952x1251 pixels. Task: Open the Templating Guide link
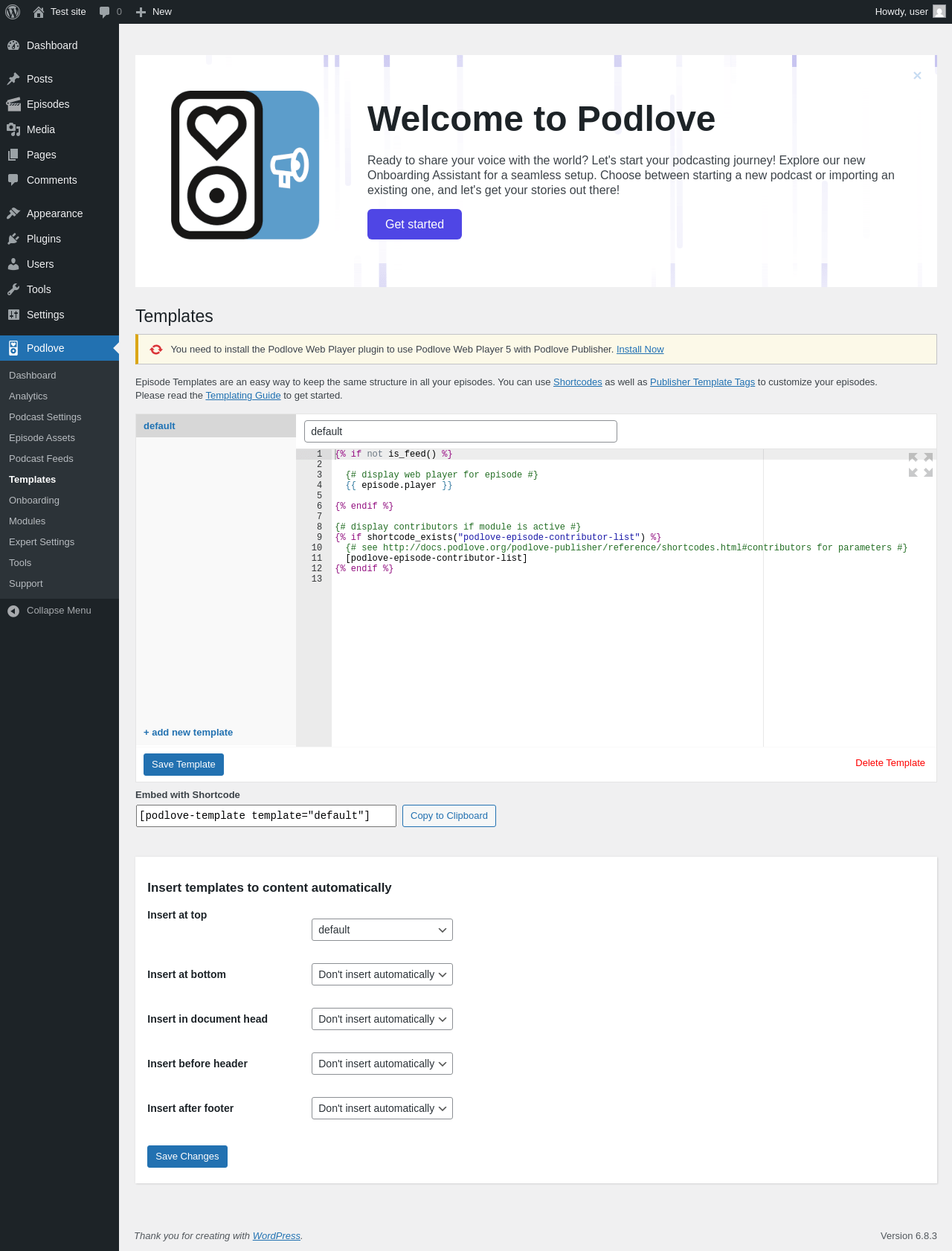pyautogui.click(x=243, y=396)
